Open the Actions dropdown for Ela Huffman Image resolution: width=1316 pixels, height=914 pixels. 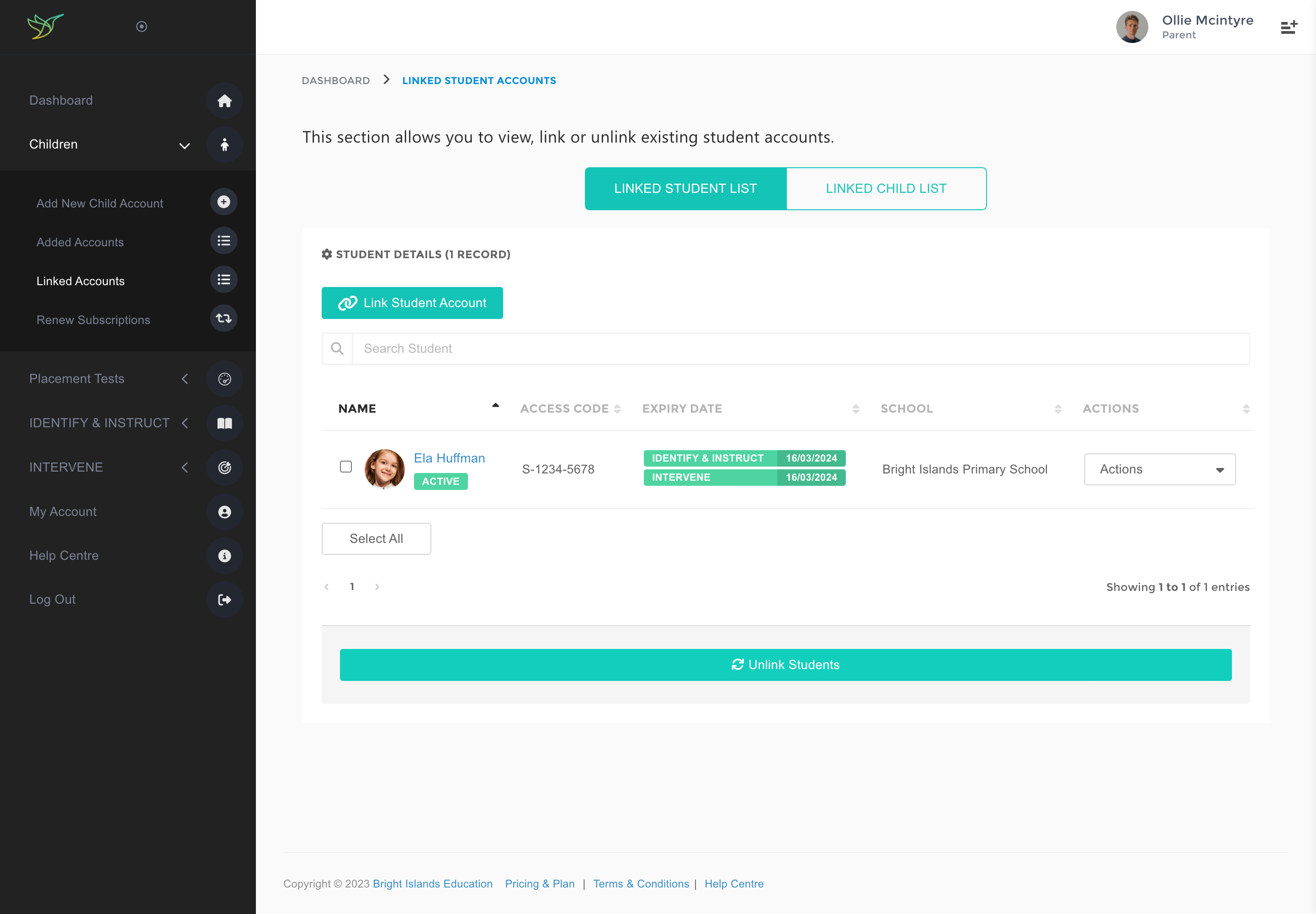tap(1159, 469)
